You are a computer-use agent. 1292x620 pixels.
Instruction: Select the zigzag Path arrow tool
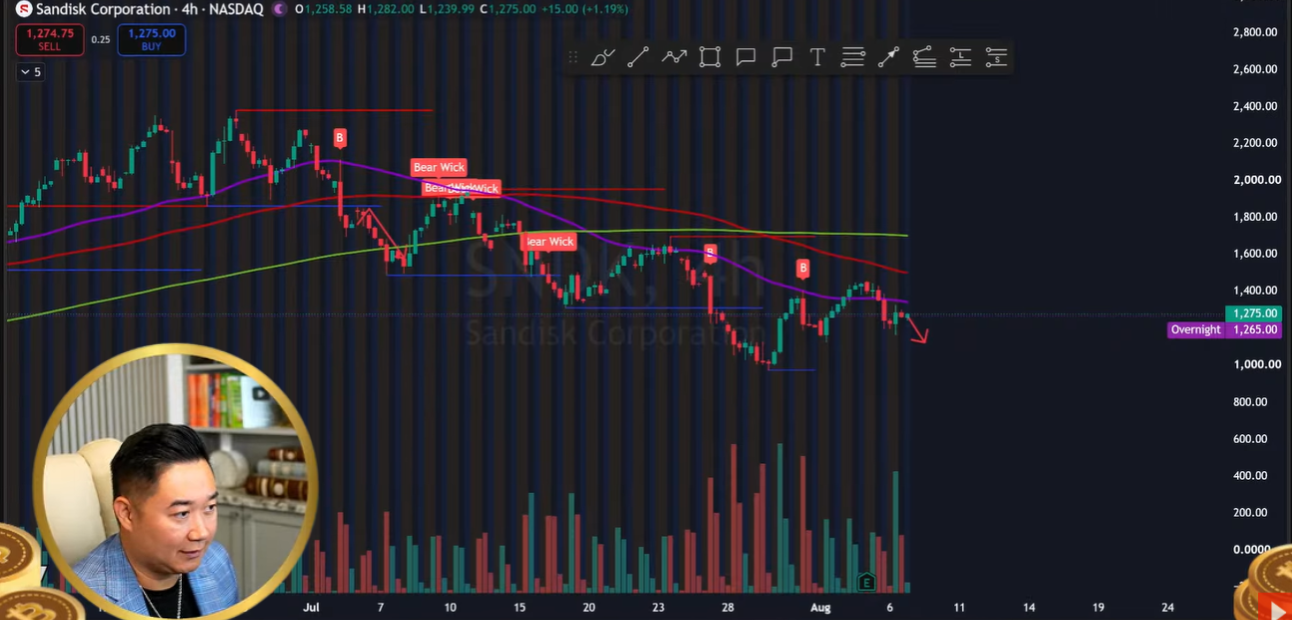click(x=674, y=57)
